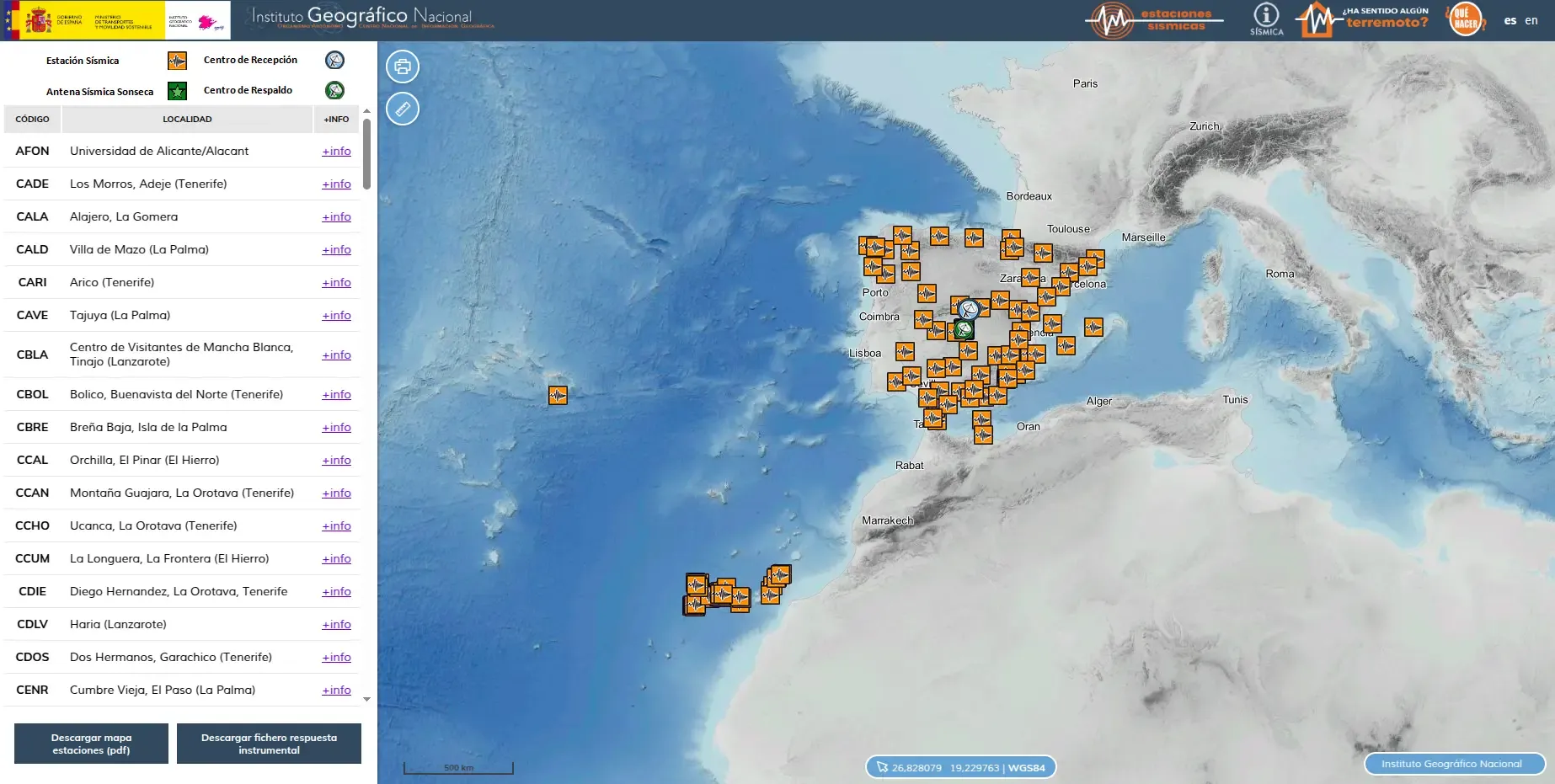Open +info for CCAL station
Image resolution: width=1555 pixels, height=784 pixels.
click(x=336, y=461)
